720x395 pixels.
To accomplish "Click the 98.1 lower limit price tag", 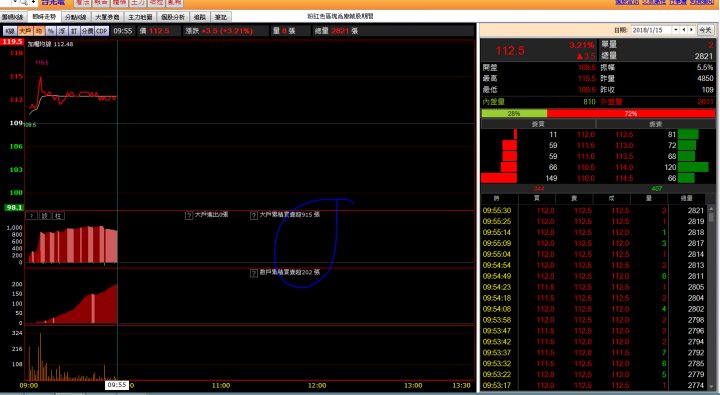I will pos(14,208).
